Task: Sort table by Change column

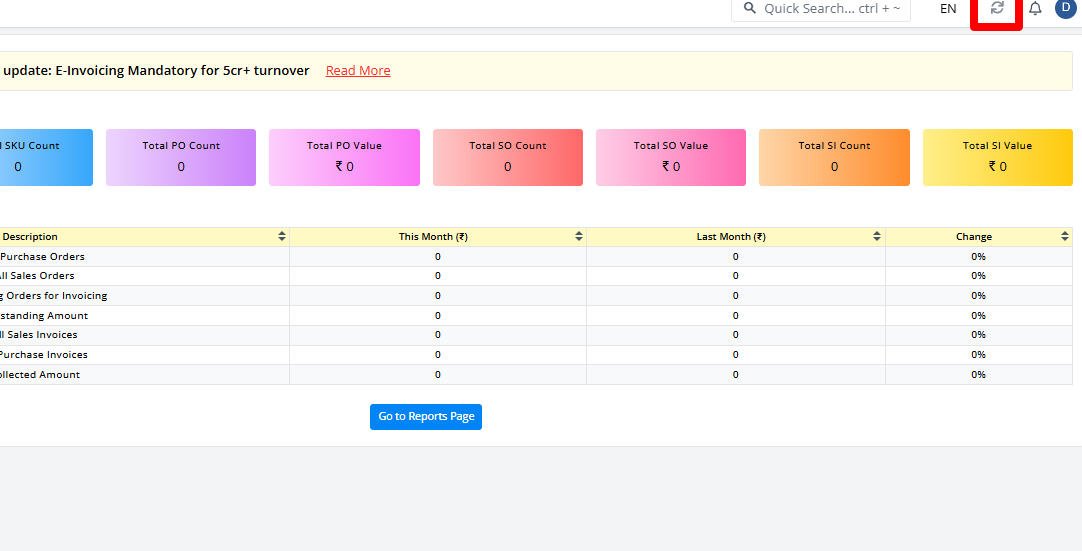Action: 1065,236
